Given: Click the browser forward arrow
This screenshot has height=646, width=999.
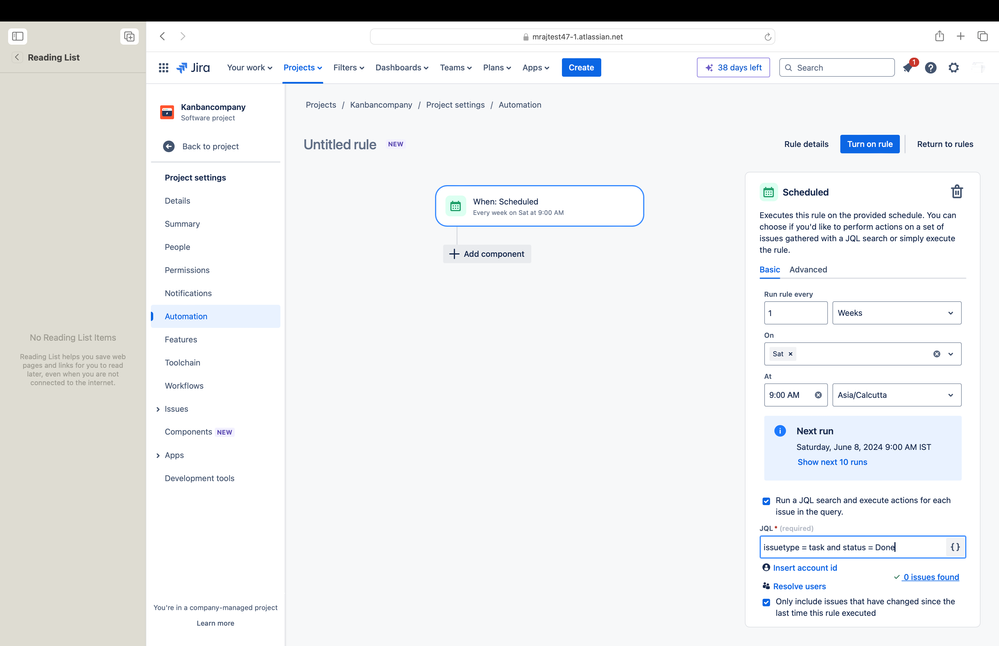Looking at the screenshot, I should point(183,36).
